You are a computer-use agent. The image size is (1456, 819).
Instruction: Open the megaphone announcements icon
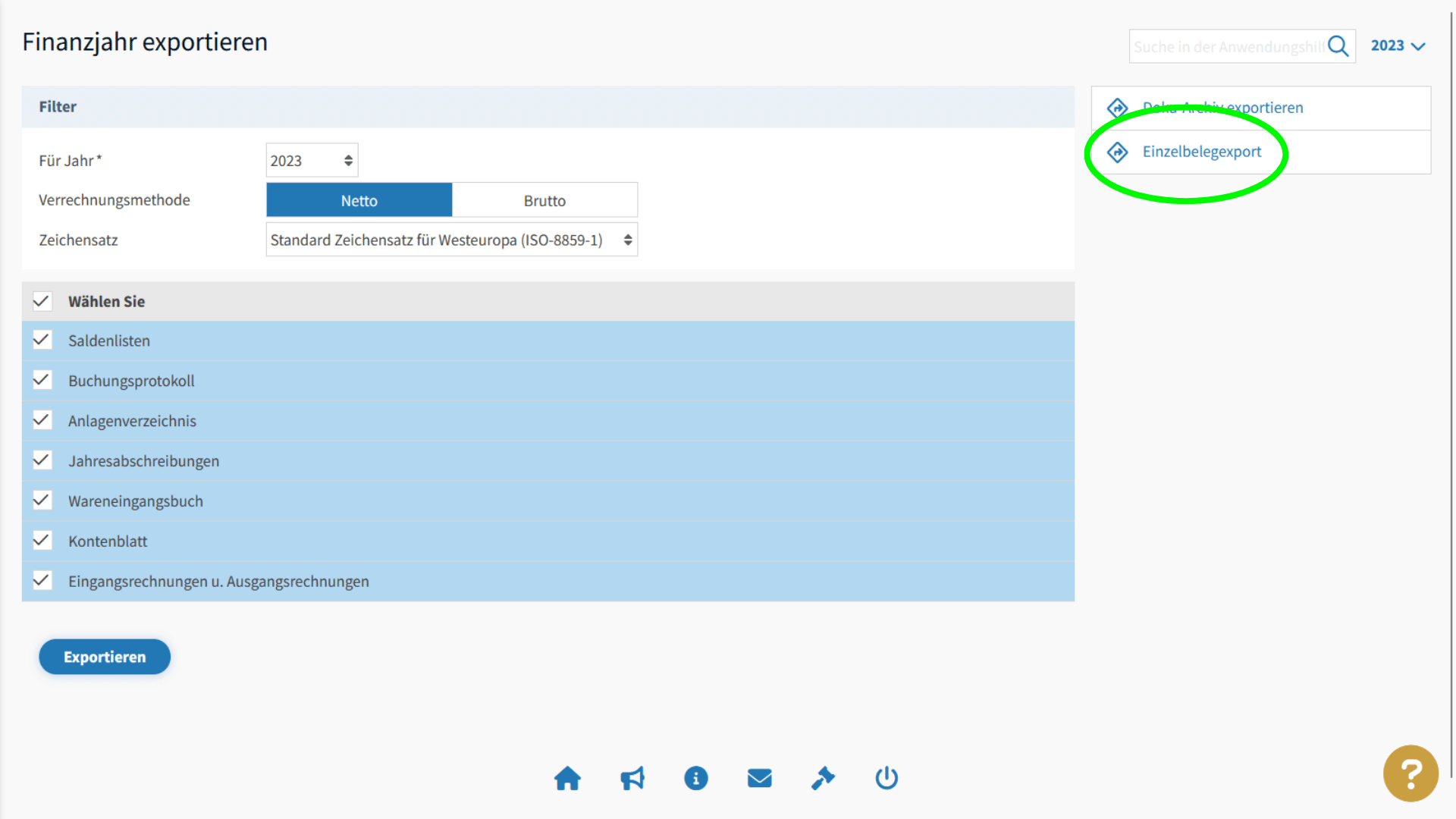632,778
